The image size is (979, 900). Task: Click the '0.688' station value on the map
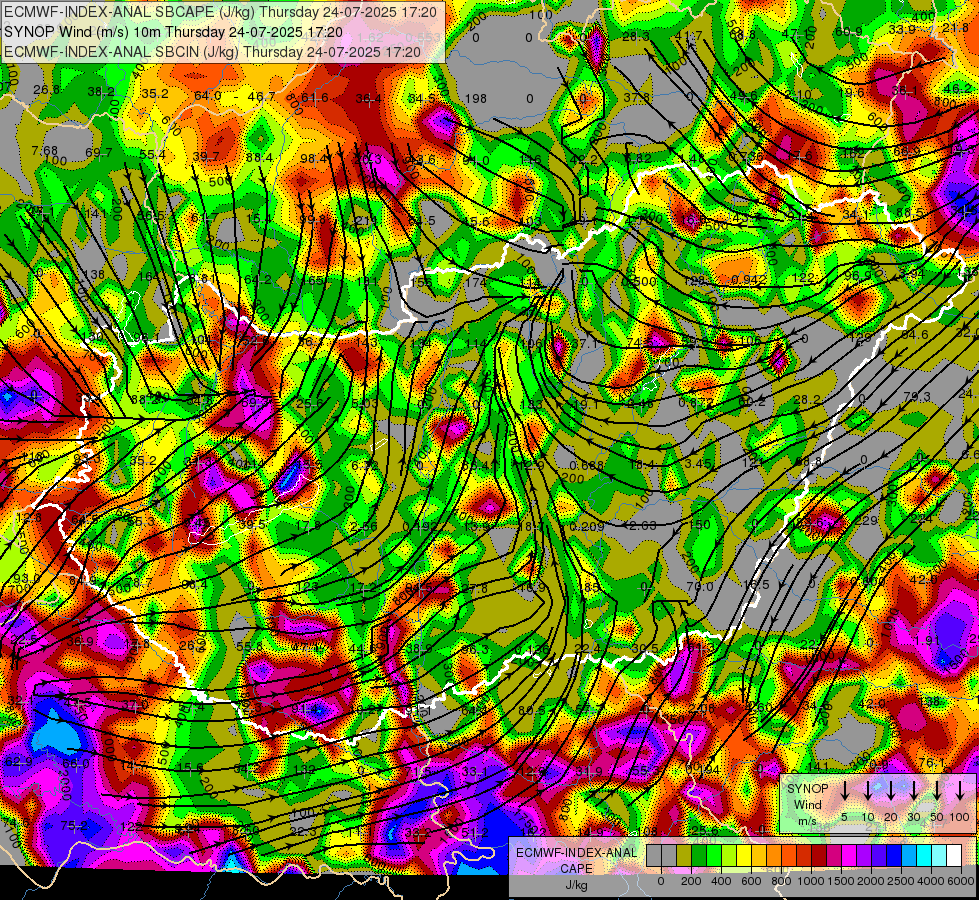(x=586, y=465)
